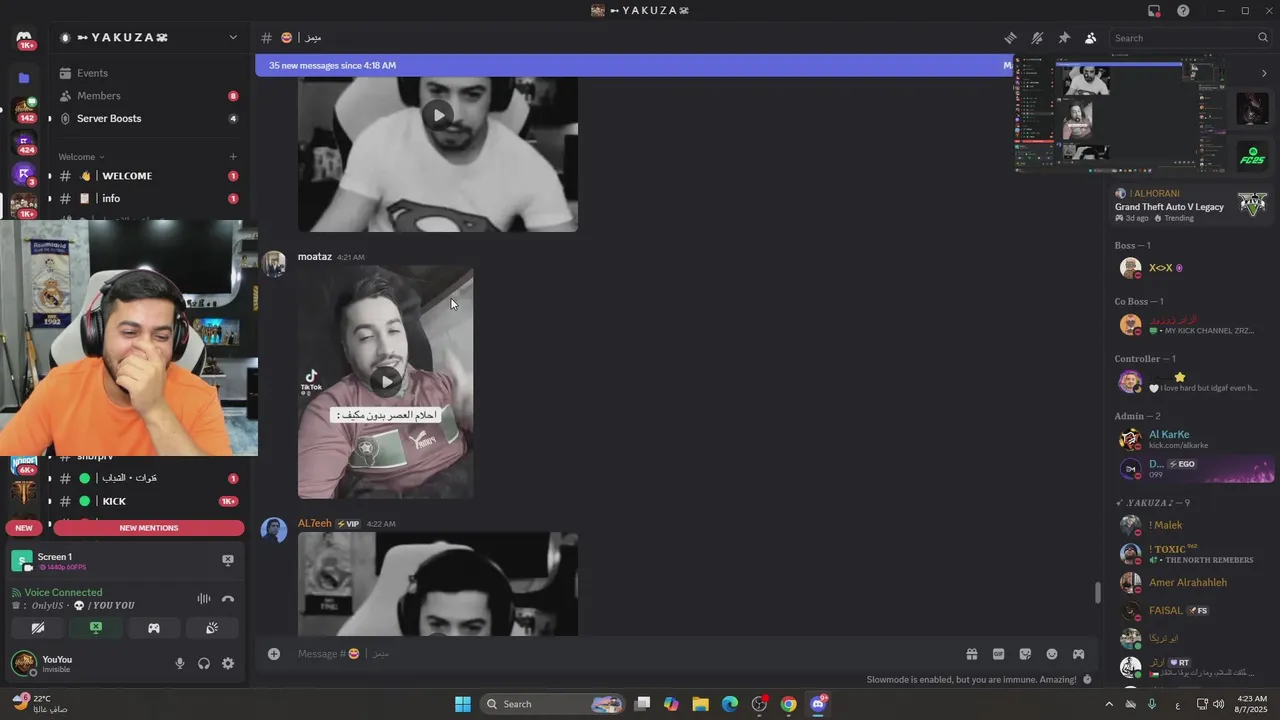
Task: Open ! TOXIC member profile
Action: click(1190, 553)
